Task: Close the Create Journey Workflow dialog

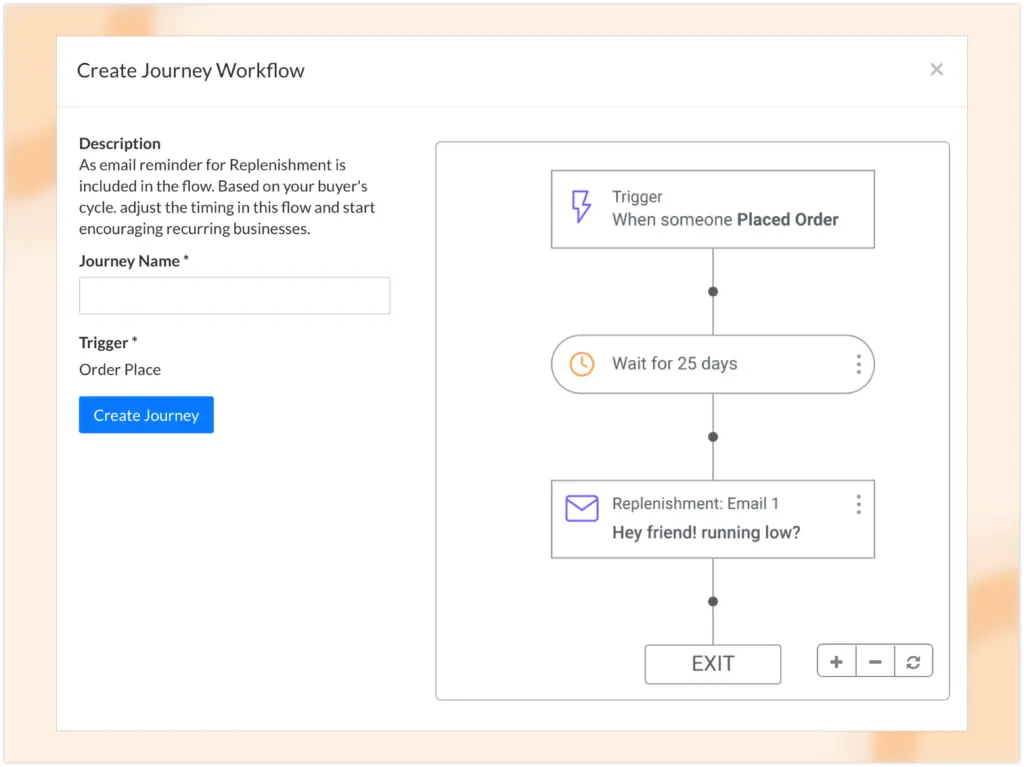Action: (936, 69)
